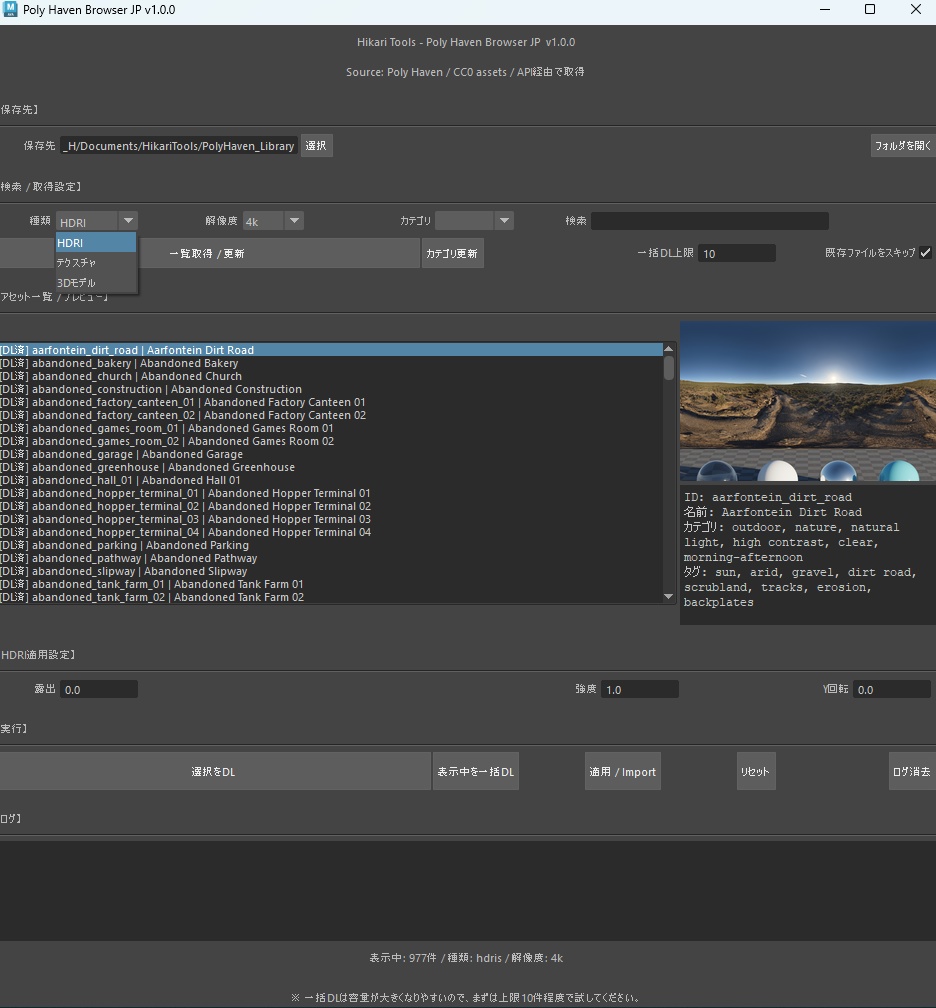
Task: Click the 適用 / Import button
Action: click(x=622, y=771)
